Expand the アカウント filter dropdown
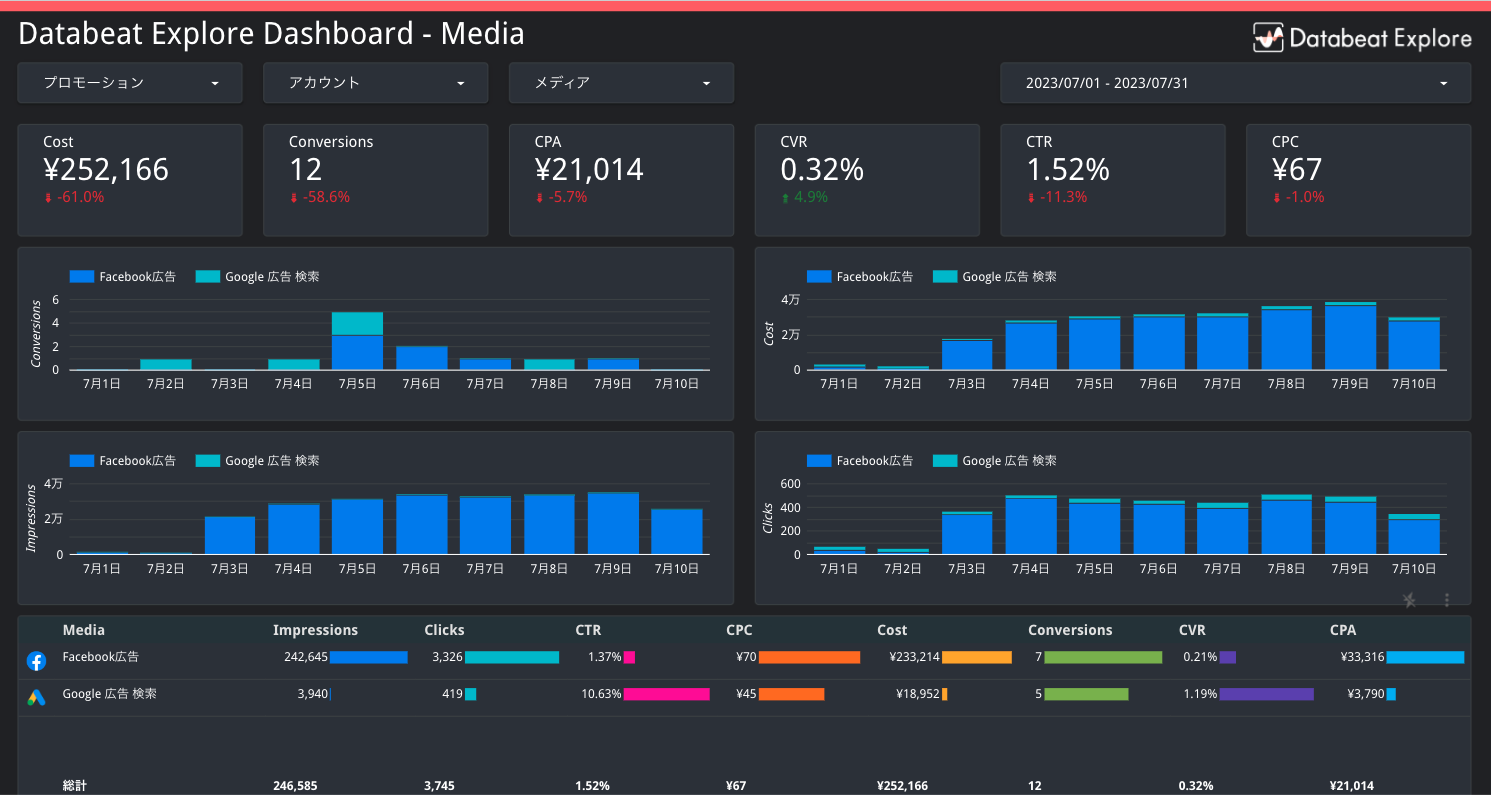 376,83
